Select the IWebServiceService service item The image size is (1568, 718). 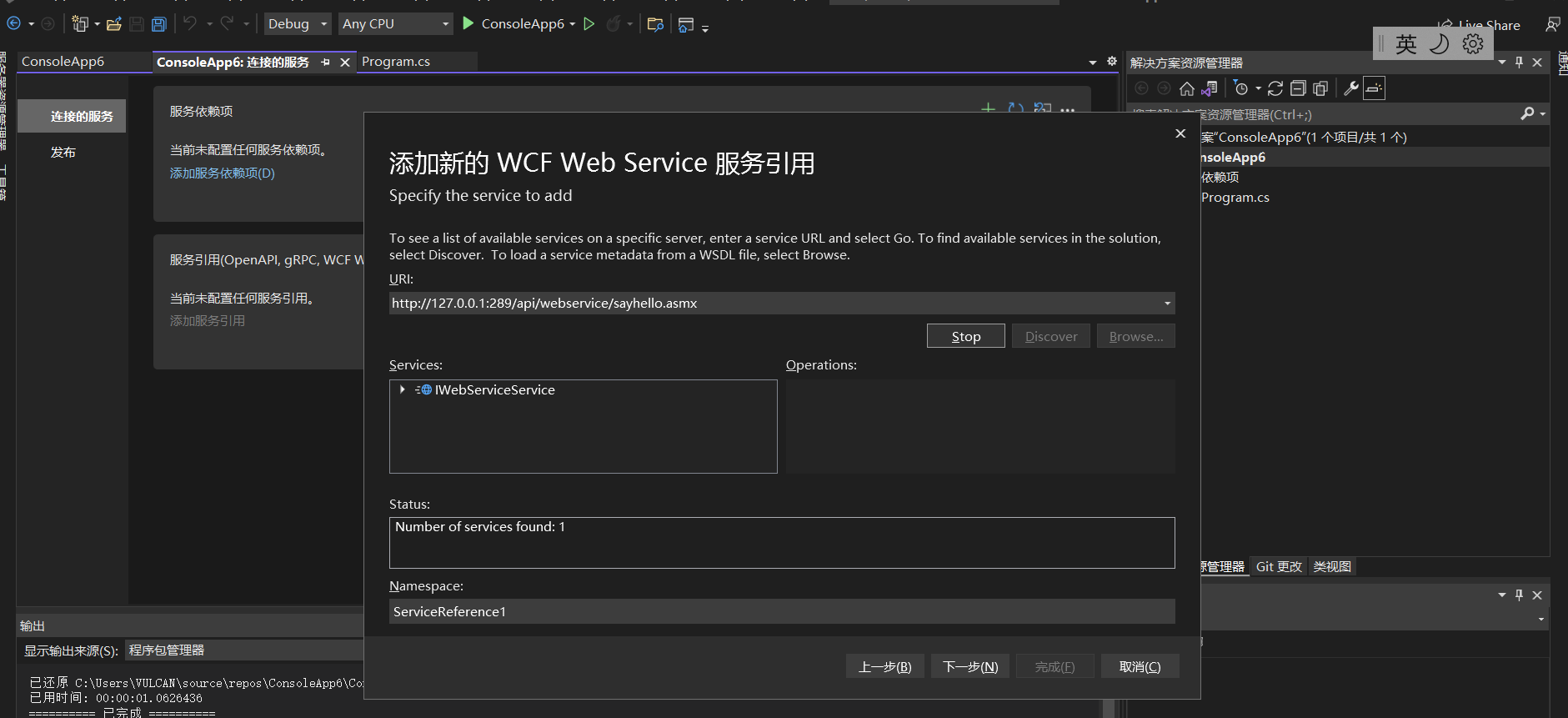(494, 389)
